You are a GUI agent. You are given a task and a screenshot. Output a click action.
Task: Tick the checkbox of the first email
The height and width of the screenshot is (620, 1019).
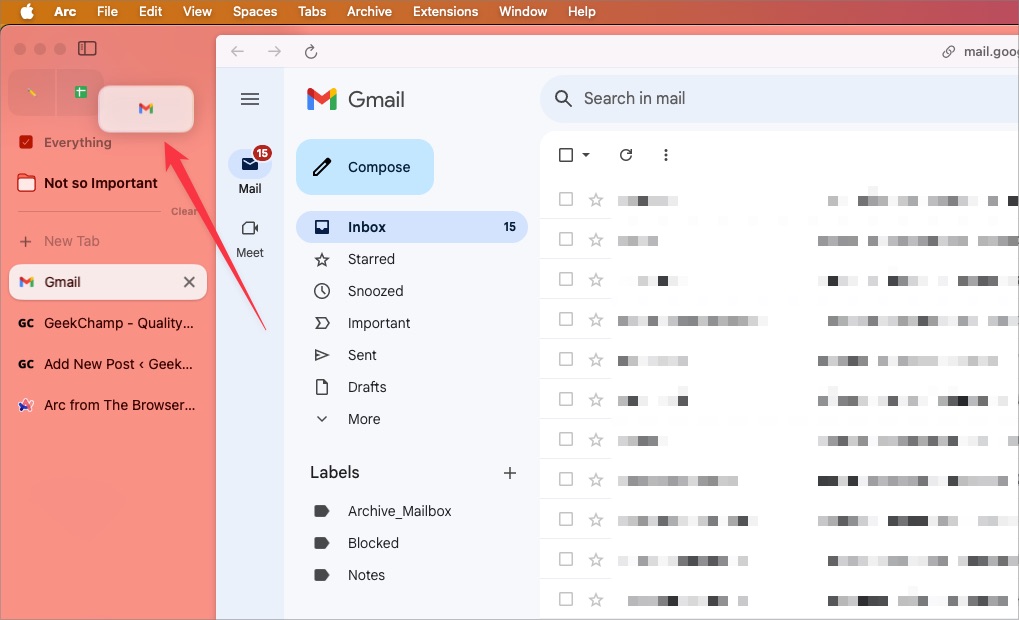coord(566,200)
